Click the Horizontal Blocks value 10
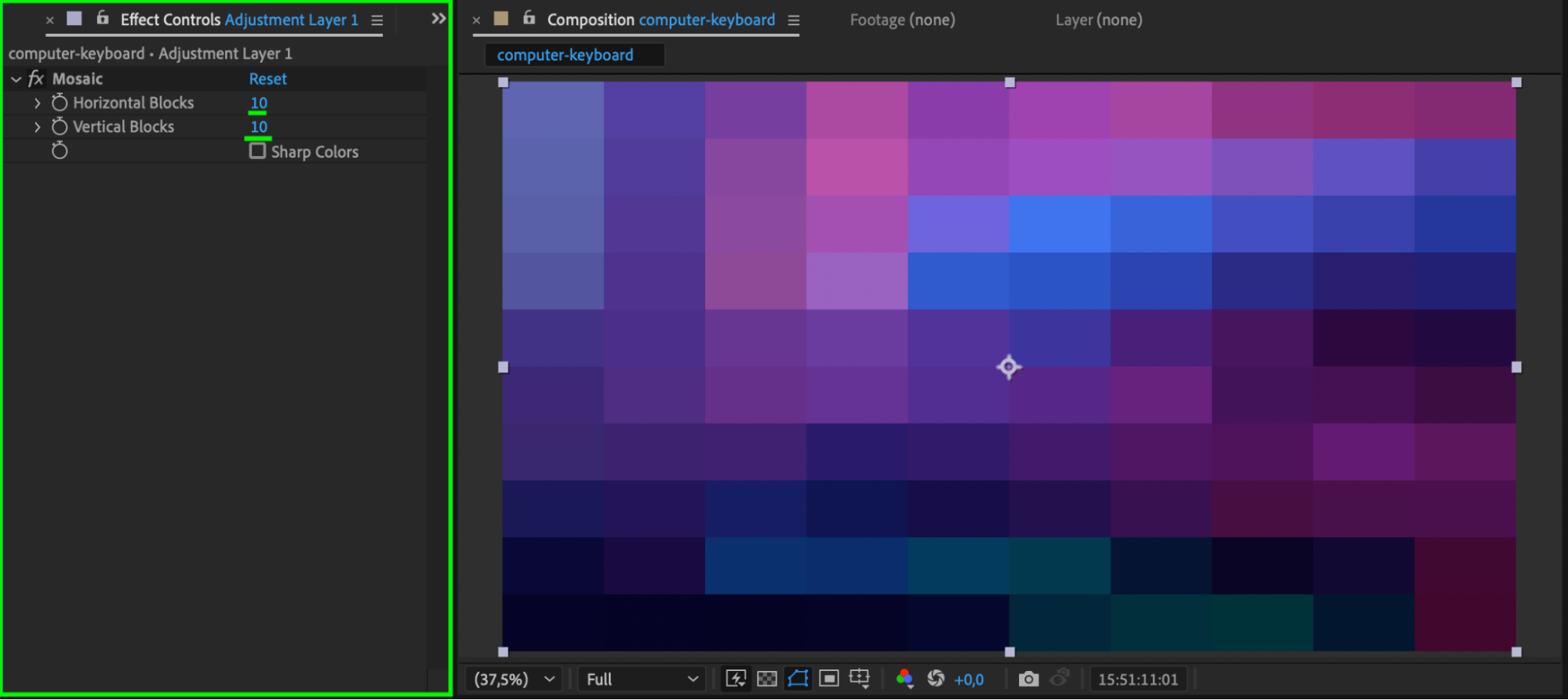Viewport: 1568px width, 700px height. coord(259,103)
